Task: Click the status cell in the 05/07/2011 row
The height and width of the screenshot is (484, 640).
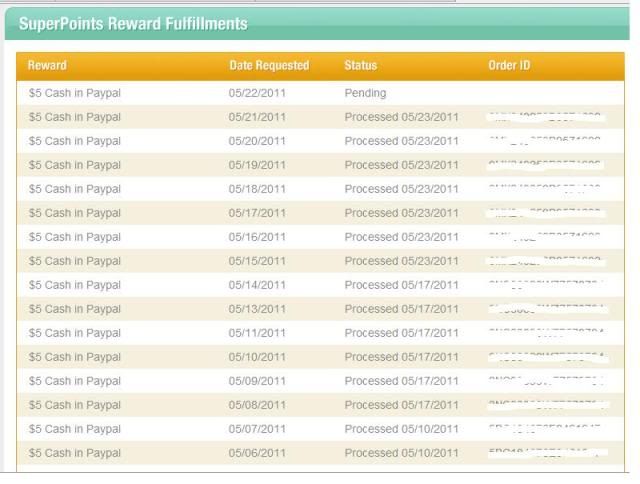Action: pyautogui.click(x=402, y=429)
